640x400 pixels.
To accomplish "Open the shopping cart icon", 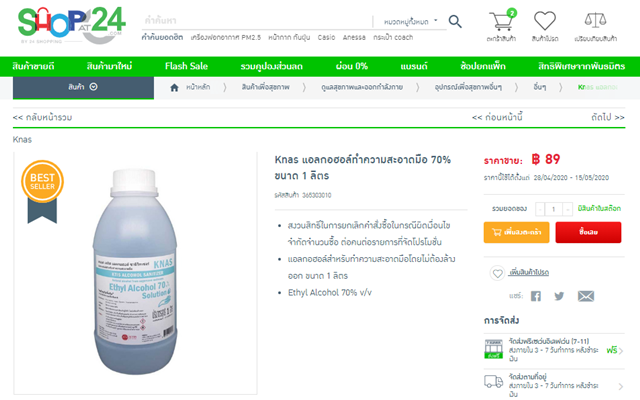I will (502, 20).
